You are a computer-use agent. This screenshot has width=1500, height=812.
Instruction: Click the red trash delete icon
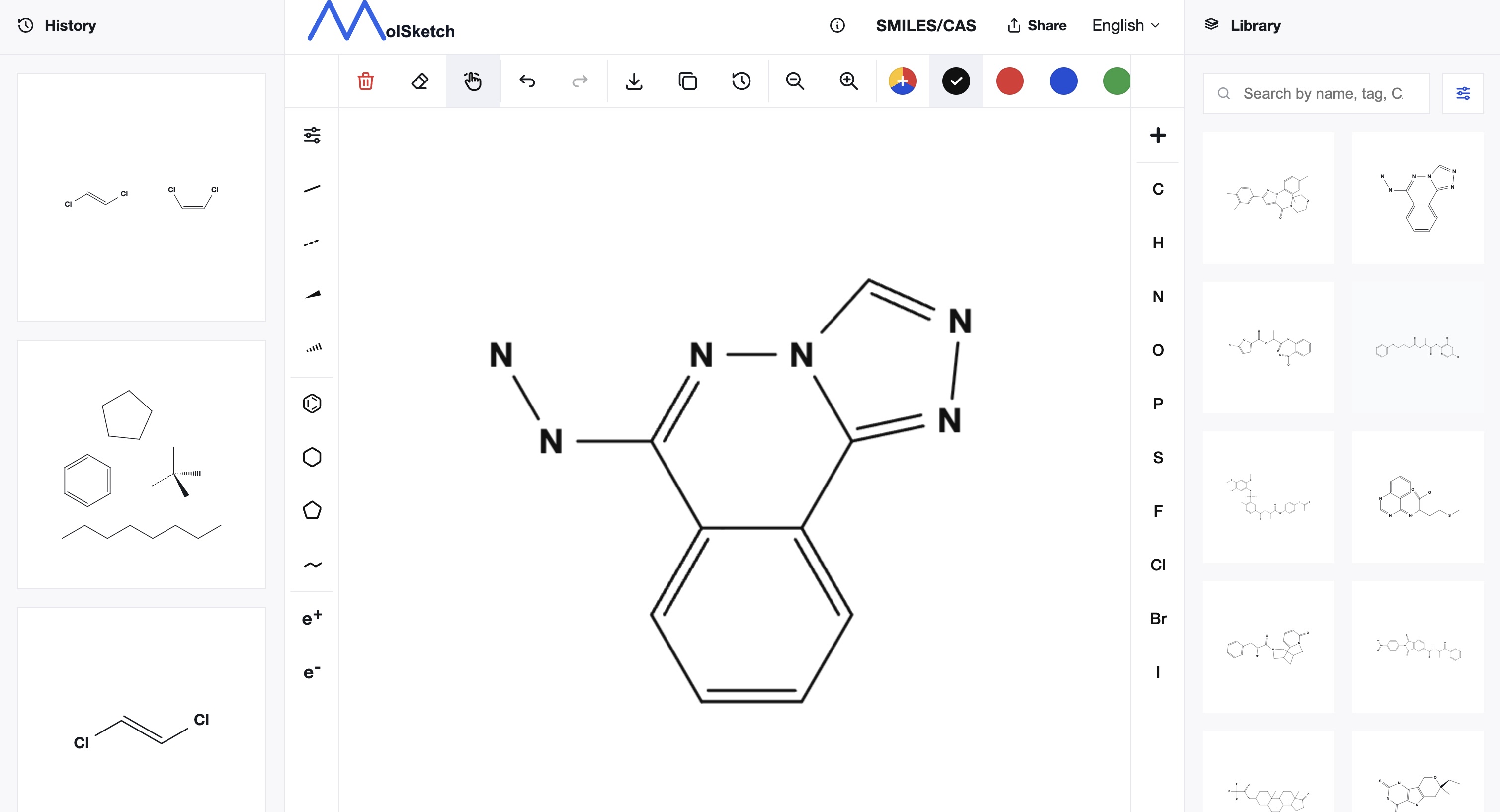point(366,81)
